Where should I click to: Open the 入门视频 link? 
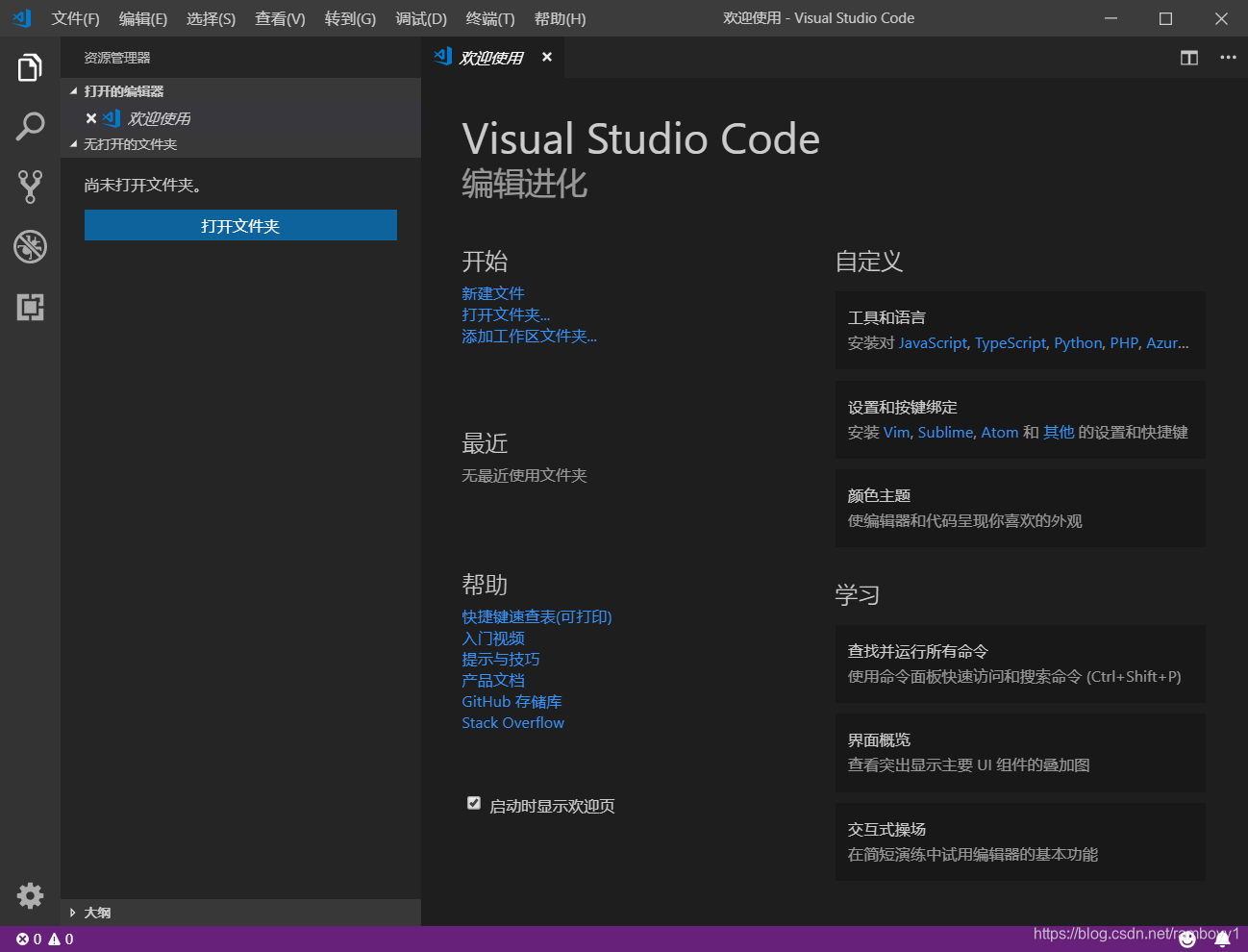492,638
